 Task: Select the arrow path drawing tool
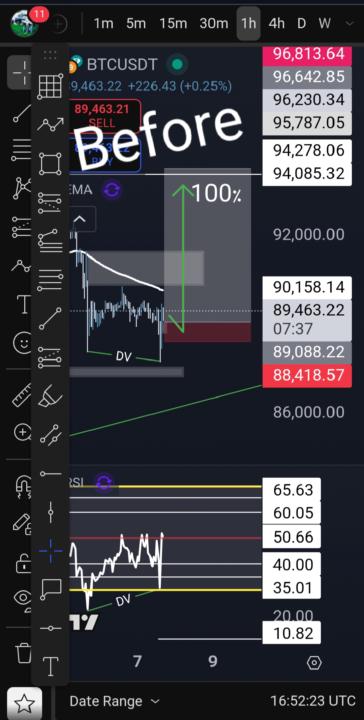tap(50, 124)
